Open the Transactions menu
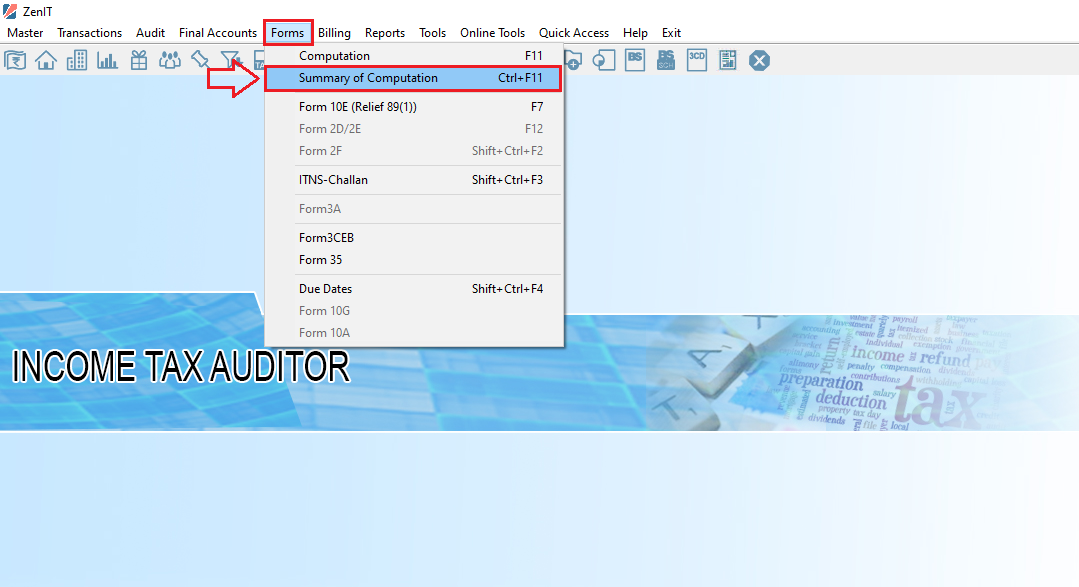 [x=89, y=32]
